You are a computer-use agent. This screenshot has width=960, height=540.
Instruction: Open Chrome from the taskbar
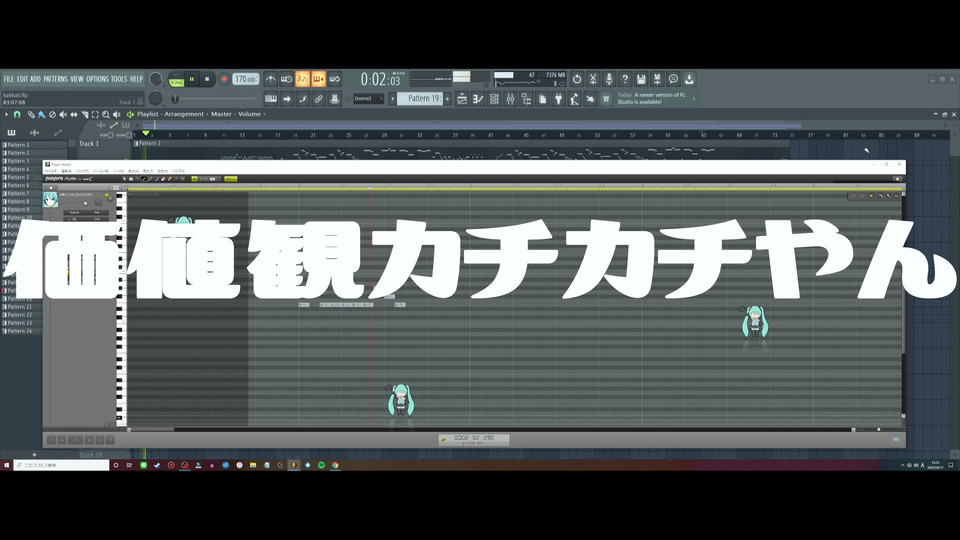point(335,465)
